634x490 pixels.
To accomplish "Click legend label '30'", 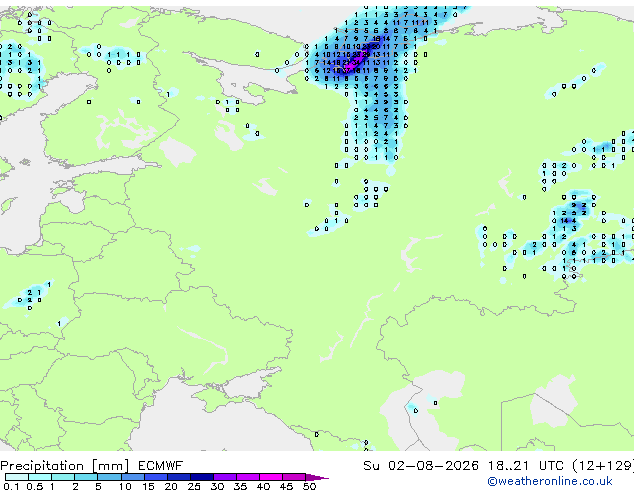I will click(x=217, y=486).
